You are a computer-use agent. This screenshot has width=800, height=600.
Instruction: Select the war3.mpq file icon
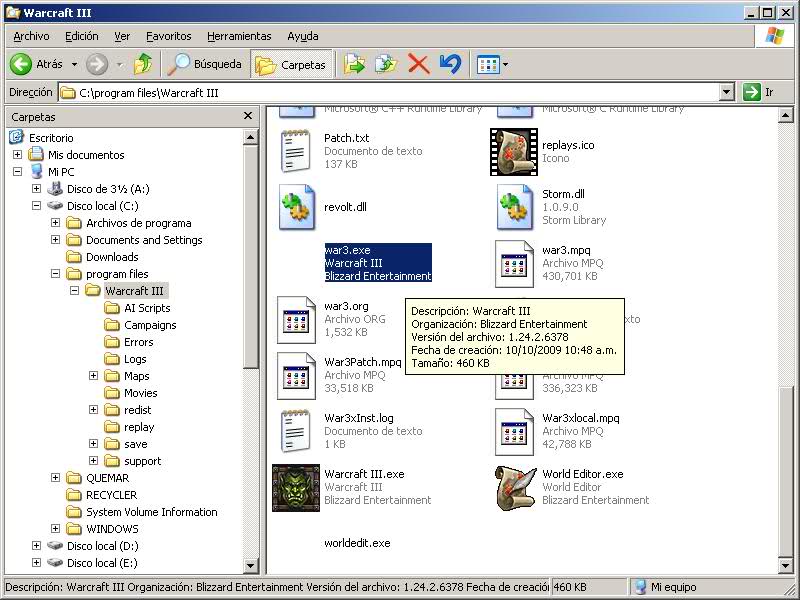click(514, 264)
